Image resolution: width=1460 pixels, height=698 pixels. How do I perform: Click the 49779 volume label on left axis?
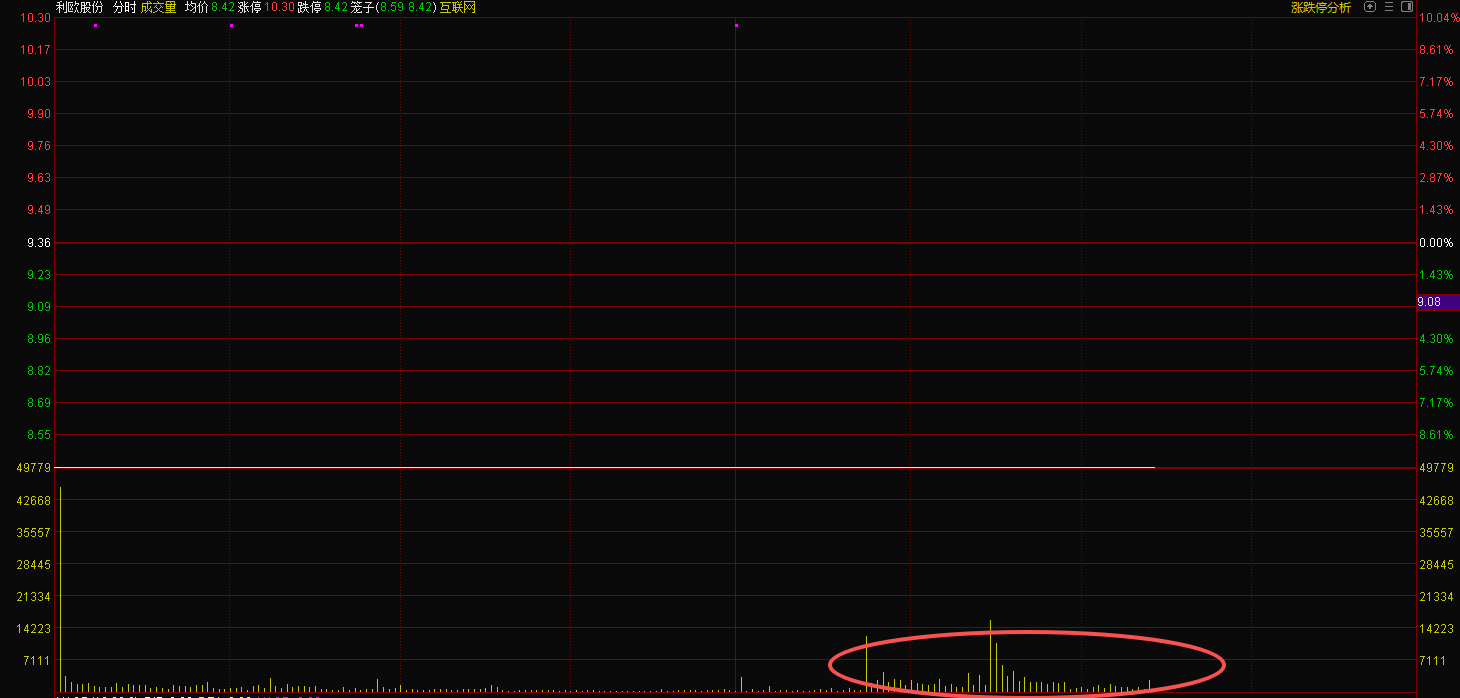point(35,468)
